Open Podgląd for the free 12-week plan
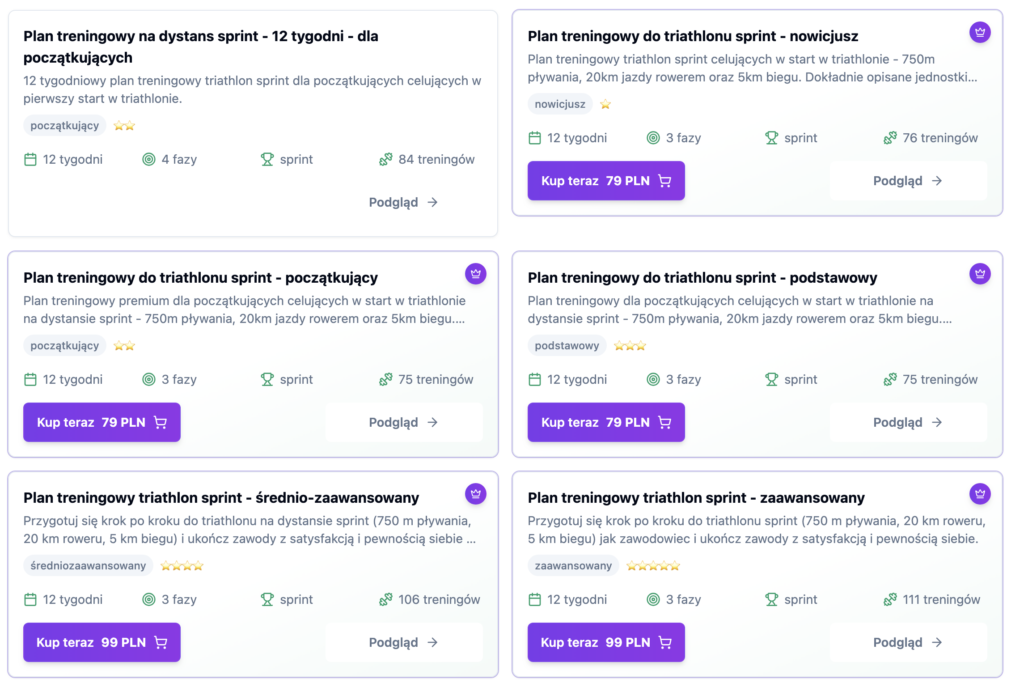This screenshot has width=1024, height=696. 404,202
